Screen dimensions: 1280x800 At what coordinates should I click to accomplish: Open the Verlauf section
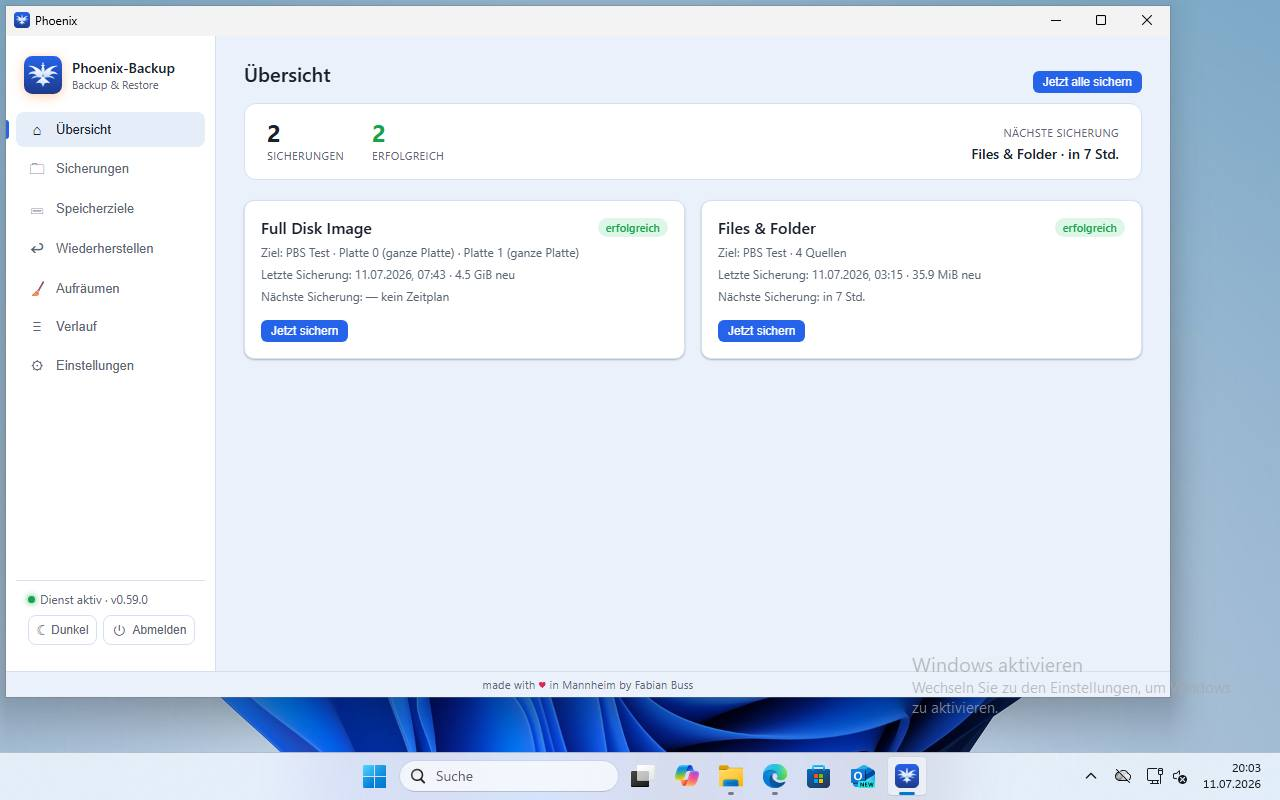coord(110,327)
